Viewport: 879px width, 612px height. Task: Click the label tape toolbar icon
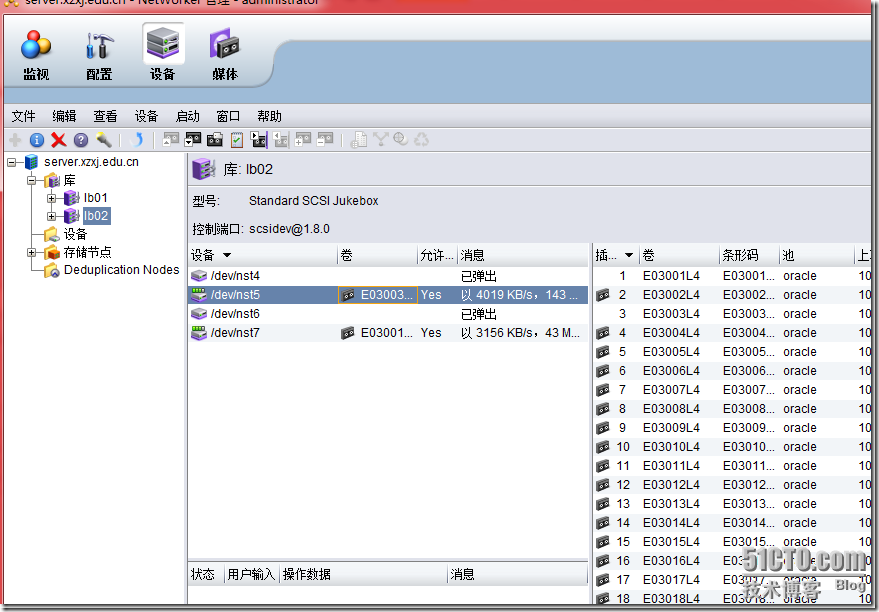[215, 140]
